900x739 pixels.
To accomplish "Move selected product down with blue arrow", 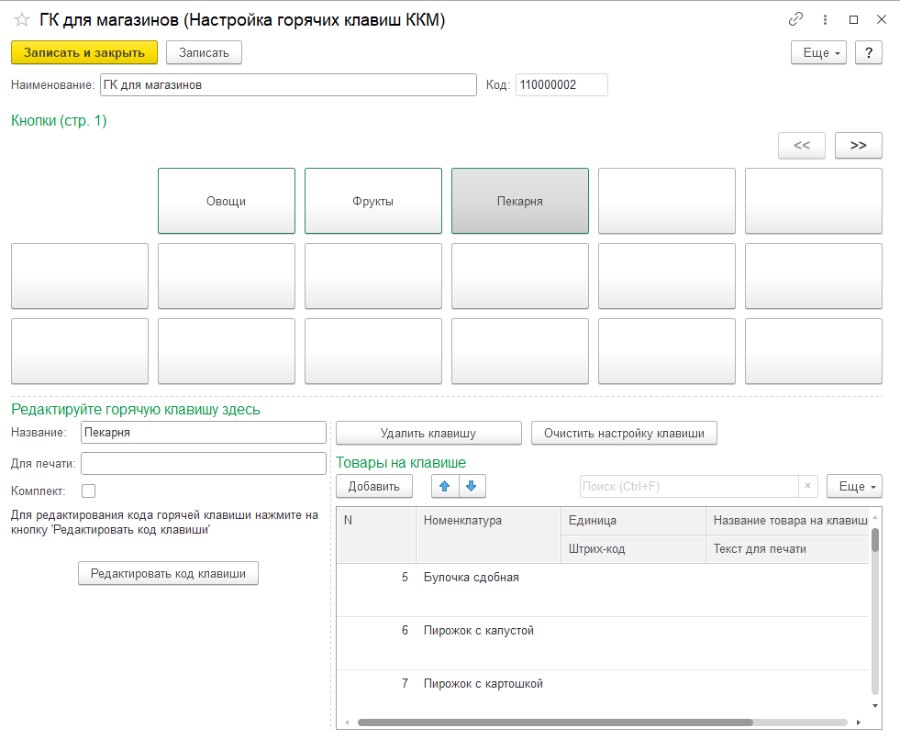I will (471, 487).
